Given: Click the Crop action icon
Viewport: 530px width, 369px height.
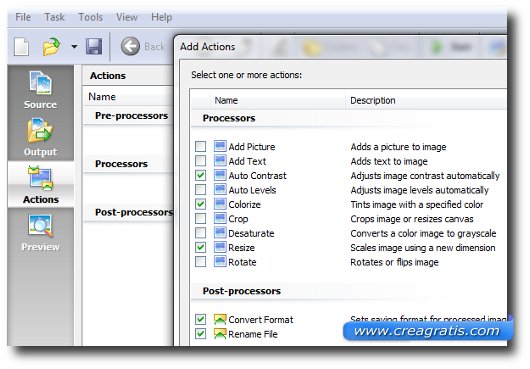Looking at the screenshot, I should [220, 218].
